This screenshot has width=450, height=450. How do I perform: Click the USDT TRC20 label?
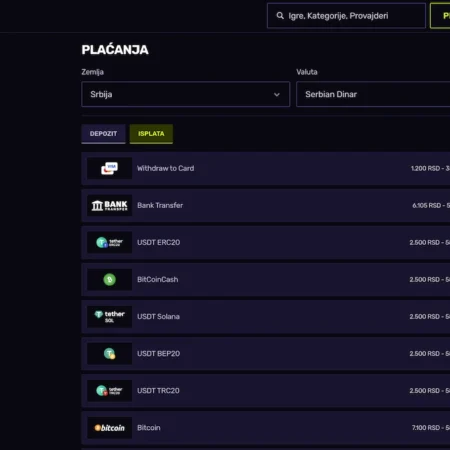(x=158, y=390)
